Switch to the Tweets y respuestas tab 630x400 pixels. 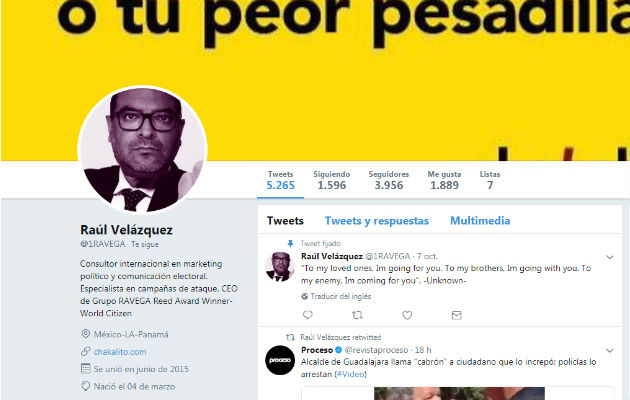[x=377, y=221]
